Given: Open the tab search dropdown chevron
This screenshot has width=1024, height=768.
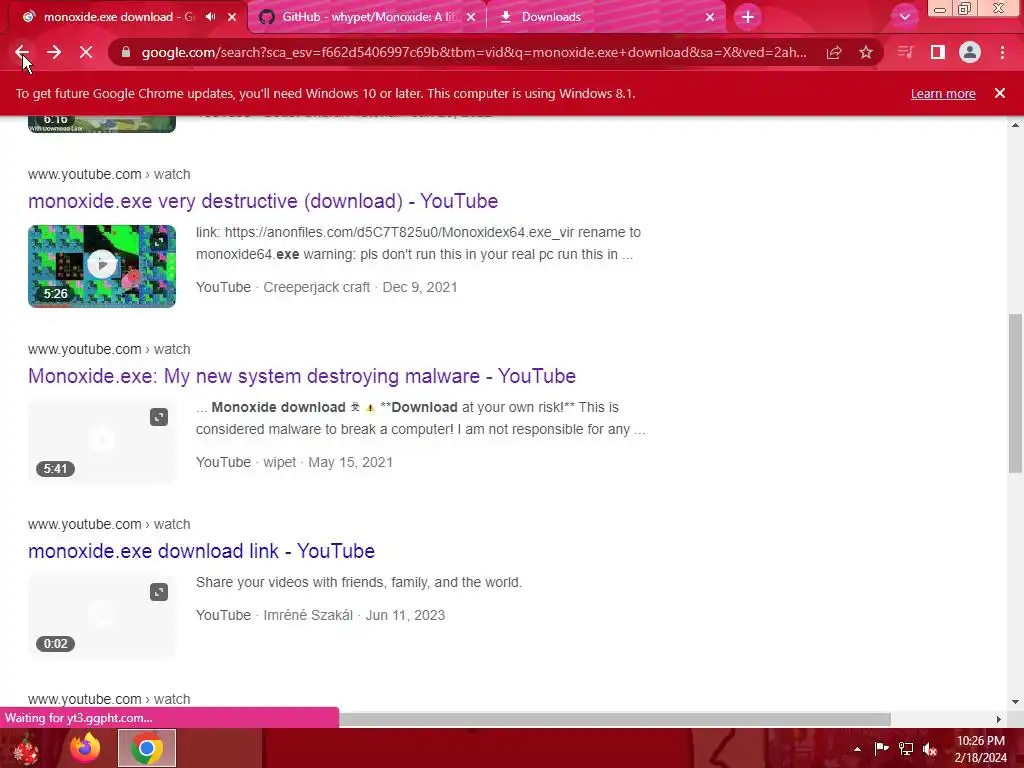Looking at the screenshot, I should tap(904, 17).
